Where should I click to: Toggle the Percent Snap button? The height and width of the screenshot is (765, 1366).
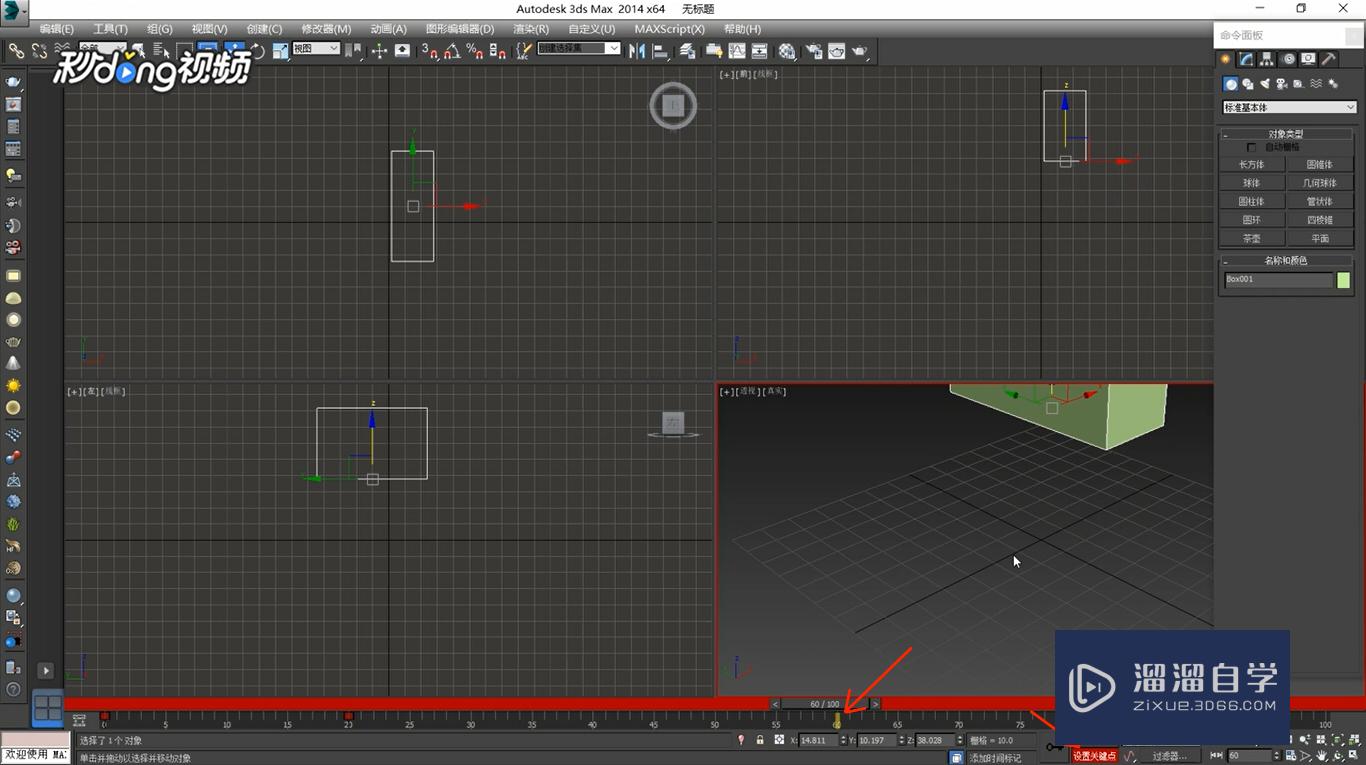pyautogui.click(x=474, y=50)
